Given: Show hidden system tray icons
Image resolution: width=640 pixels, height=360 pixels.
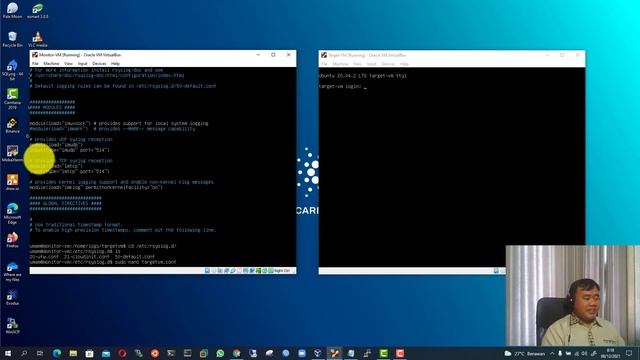Looking at the screenshot, I should (x=552, y=353).
